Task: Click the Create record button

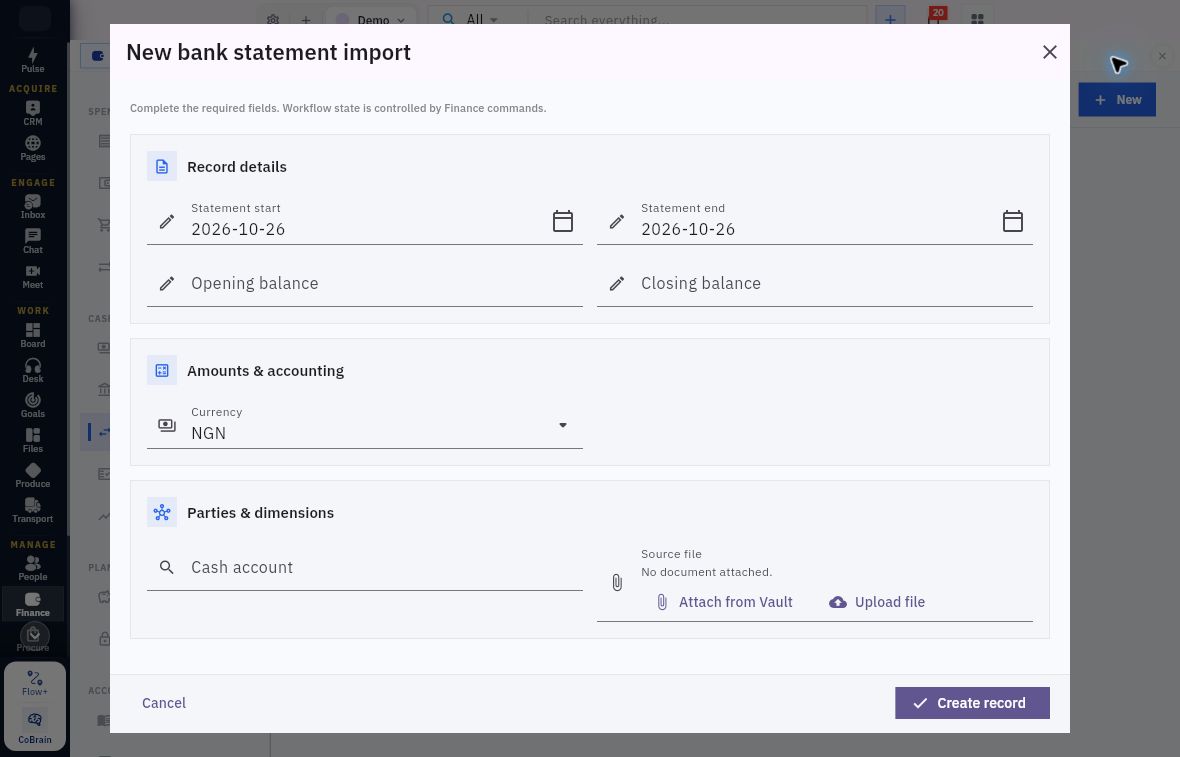Action: click(x=972, y=703)
